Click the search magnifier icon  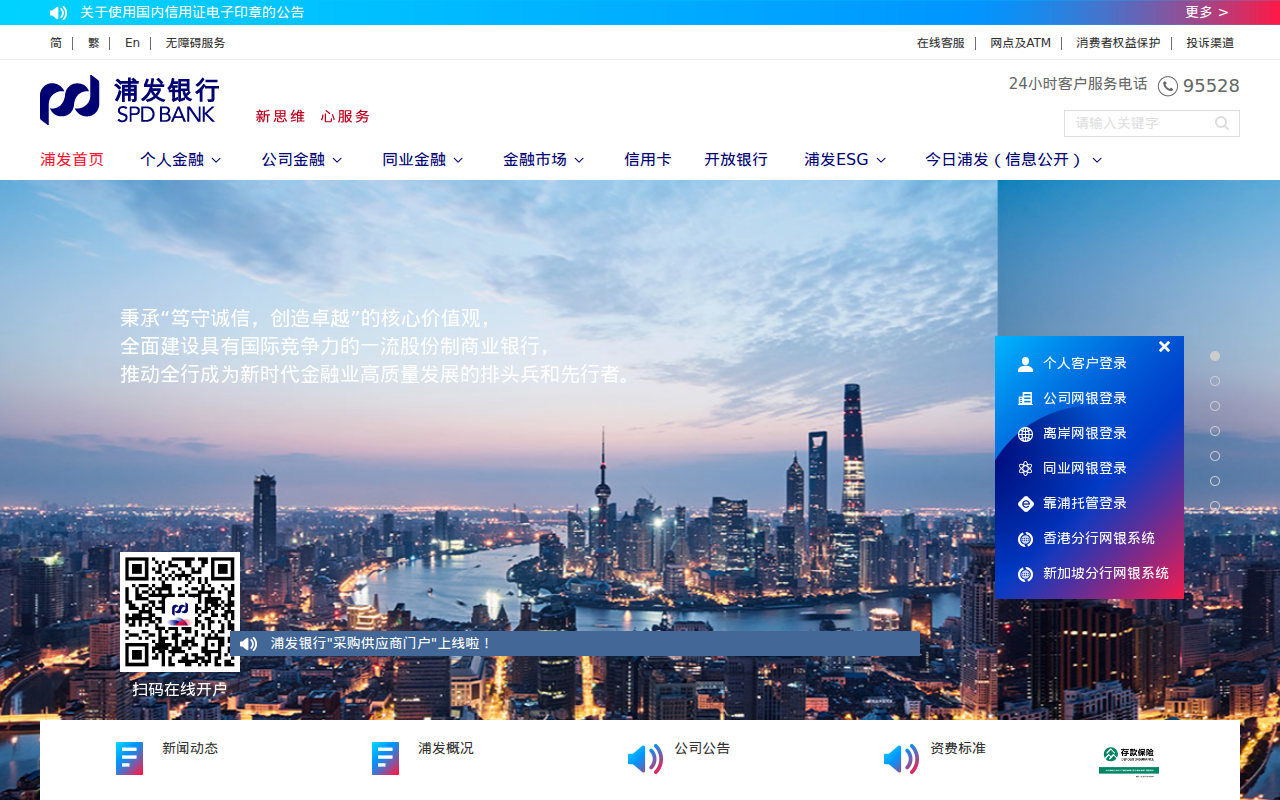(x=1222, y=123)
